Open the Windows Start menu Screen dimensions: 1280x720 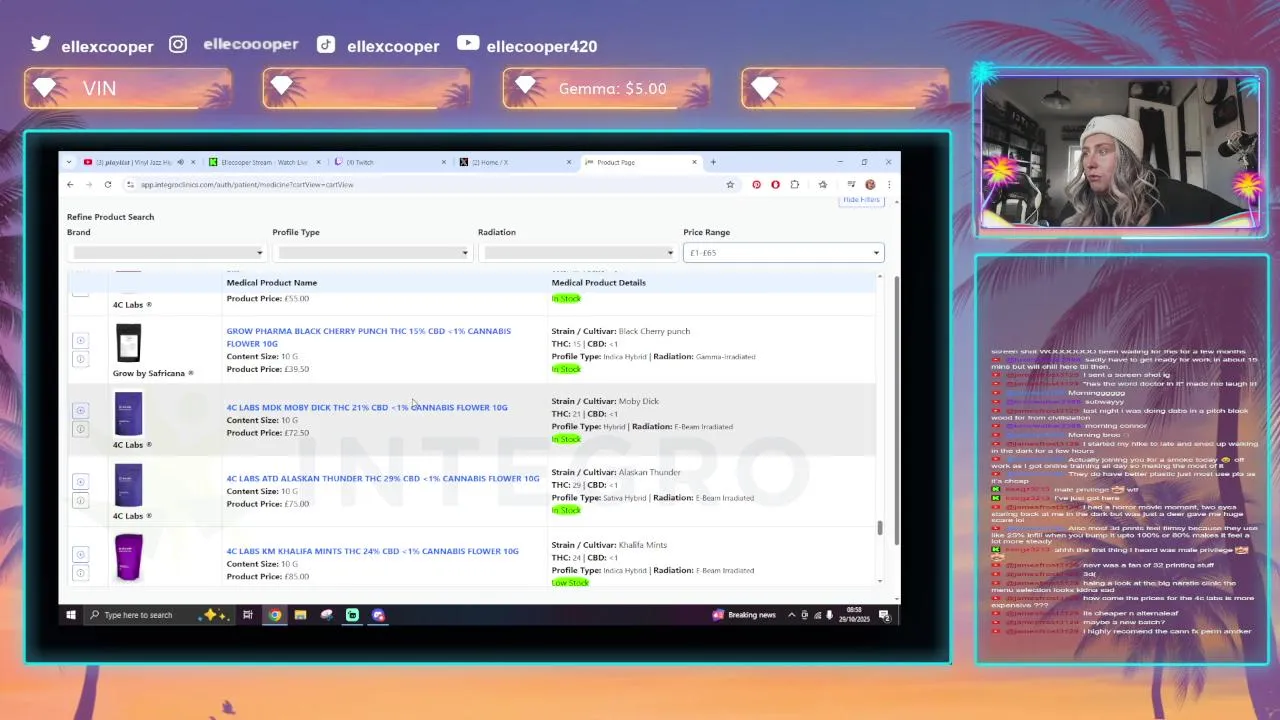[x=71, y=615]
